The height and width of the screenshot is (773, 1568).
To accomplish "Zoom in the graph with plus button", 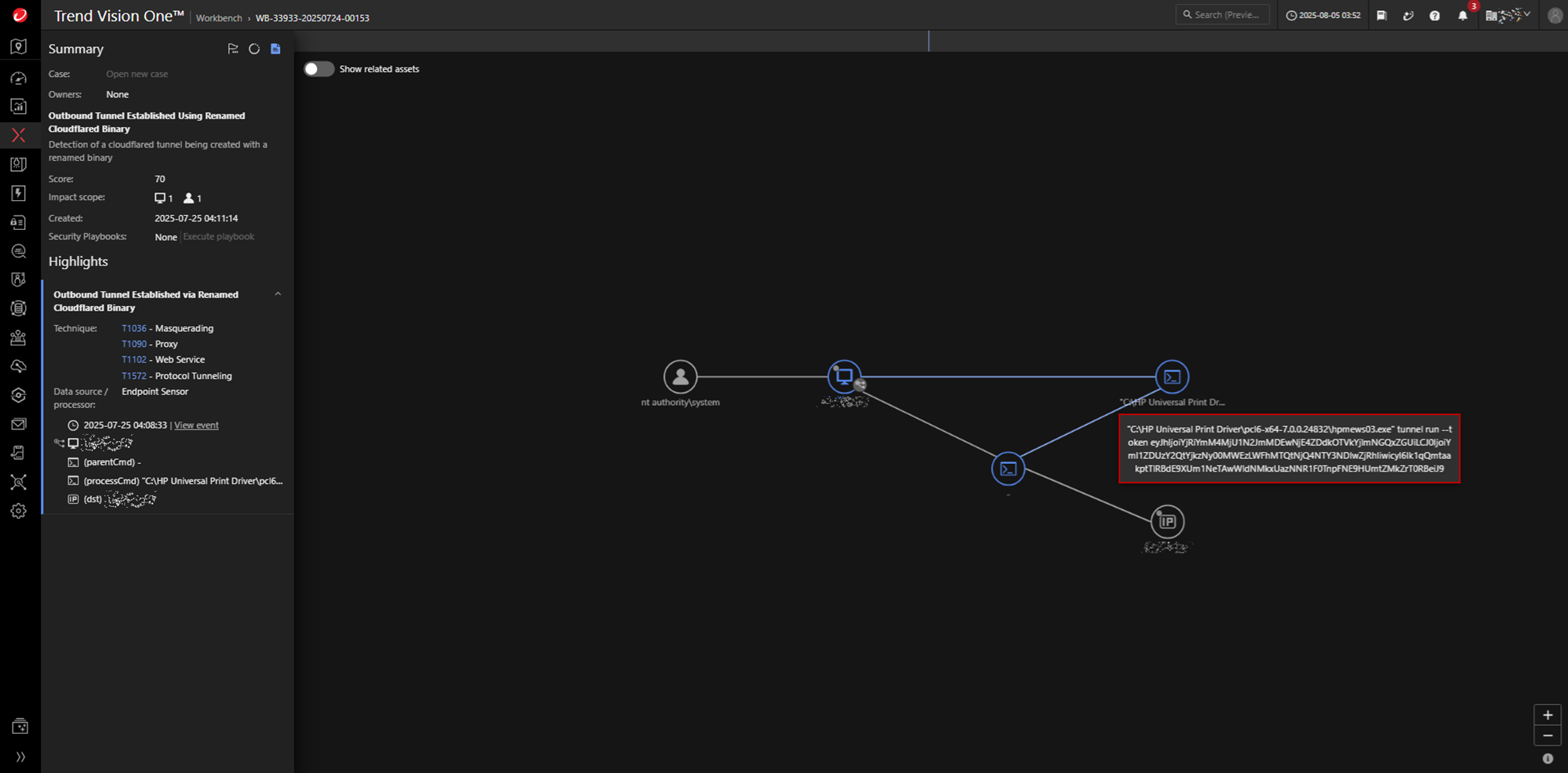I will (1547, 715).
